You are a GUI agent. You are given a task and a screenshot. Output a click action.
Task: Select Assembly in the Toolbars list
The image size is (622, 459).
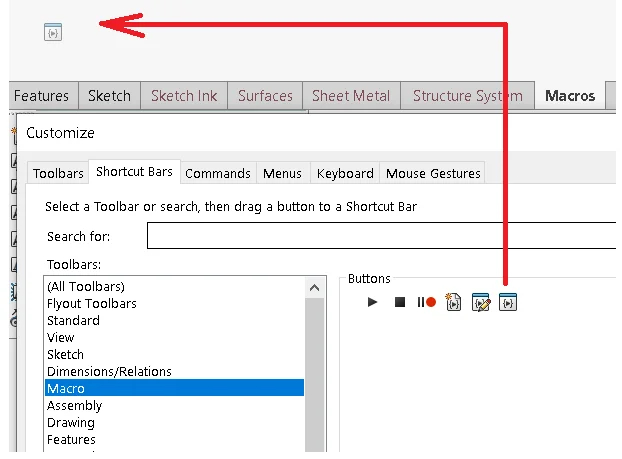[x=74, y=405]
